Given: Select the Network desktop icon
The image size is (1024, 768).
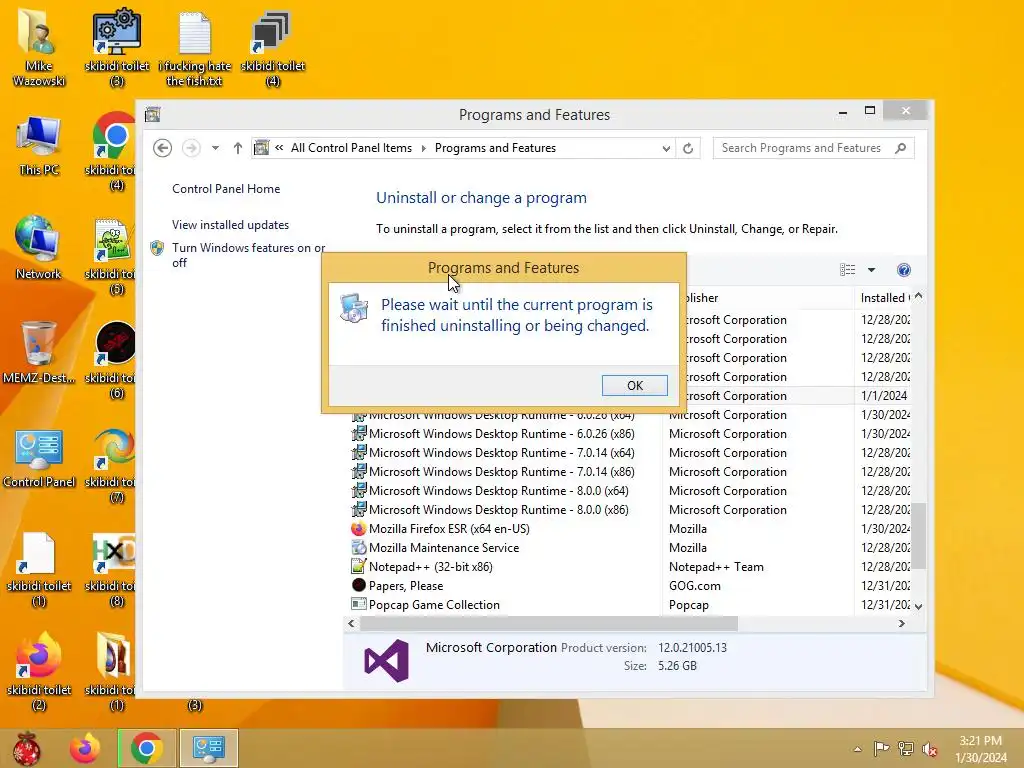Looking at the screenshot, I should [39, 248].
